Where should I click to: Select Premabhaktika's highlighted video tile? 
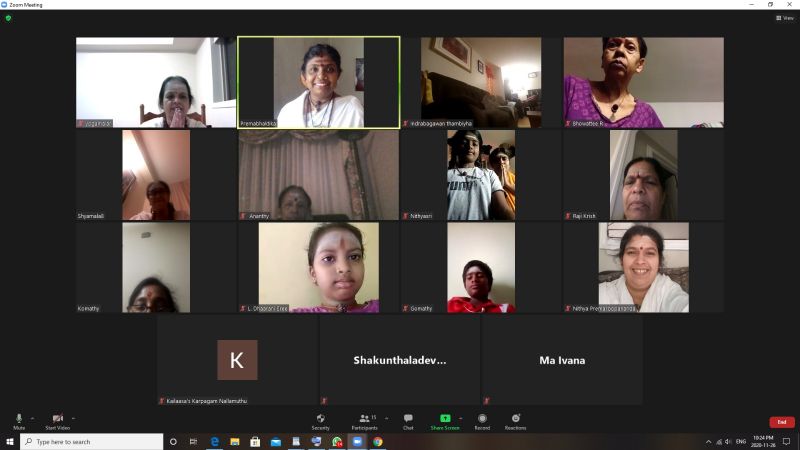(x=318, y=82)
